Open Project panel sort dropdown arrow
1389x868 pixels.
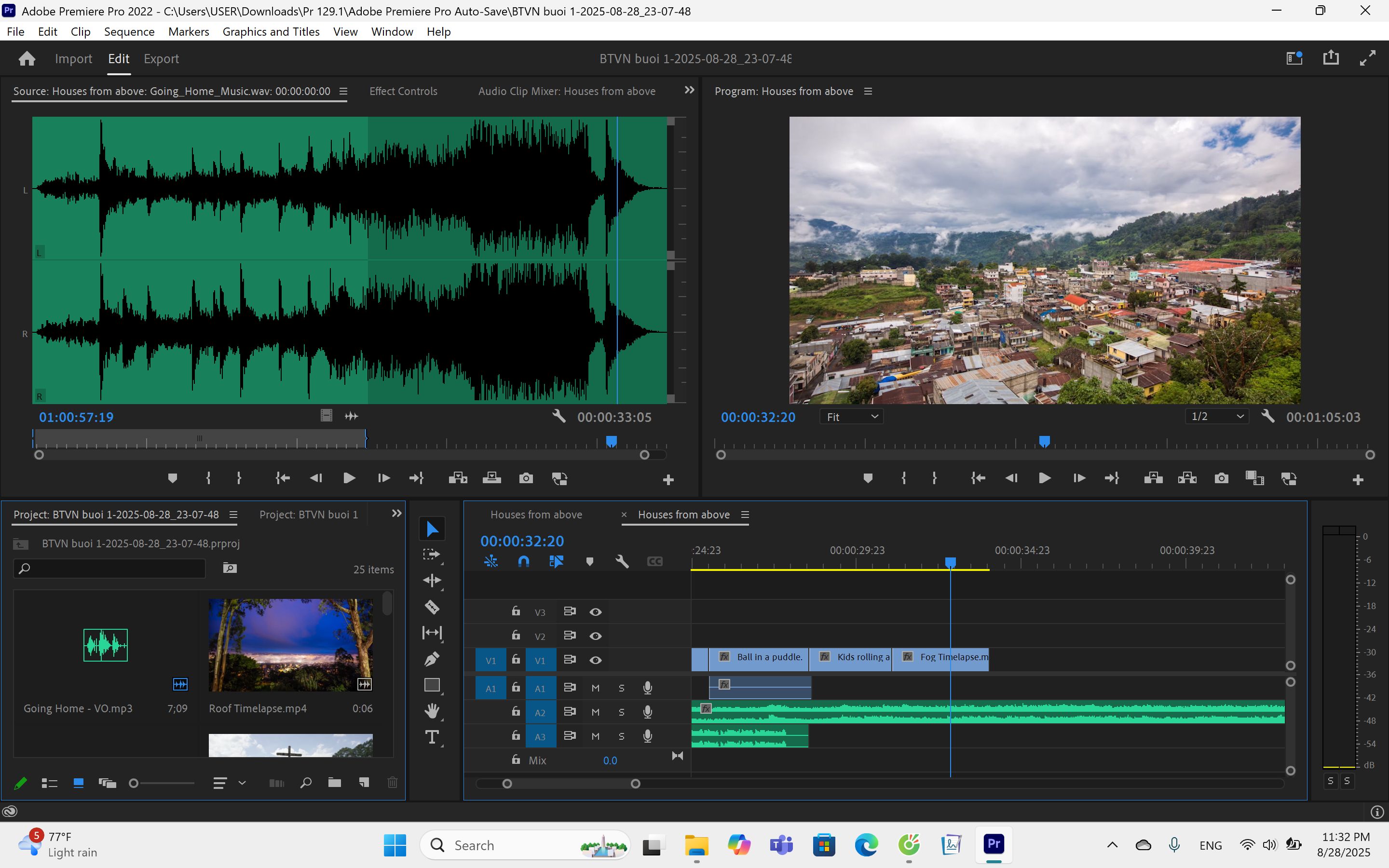[242, 783]
